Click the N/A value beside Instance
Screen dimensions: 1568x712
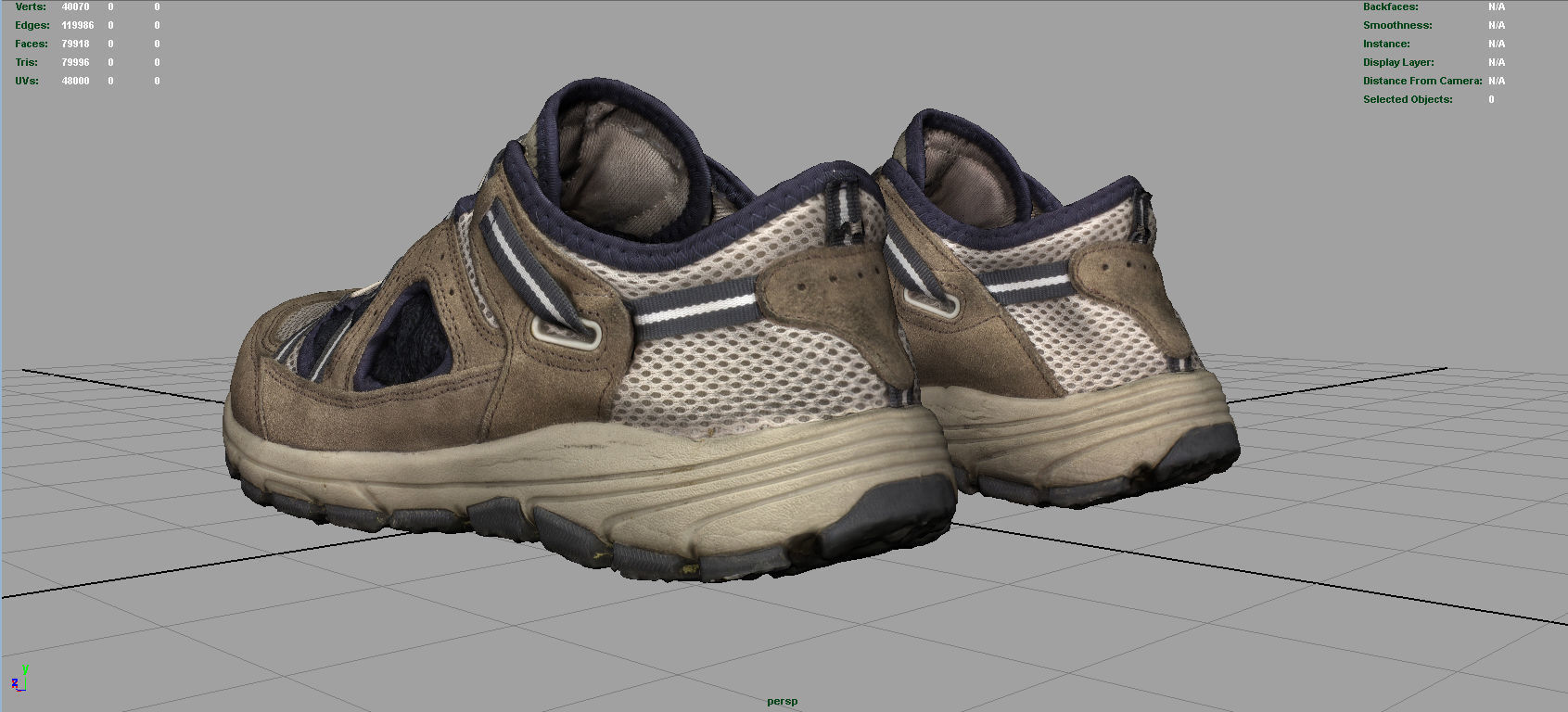coord(1497,44)
